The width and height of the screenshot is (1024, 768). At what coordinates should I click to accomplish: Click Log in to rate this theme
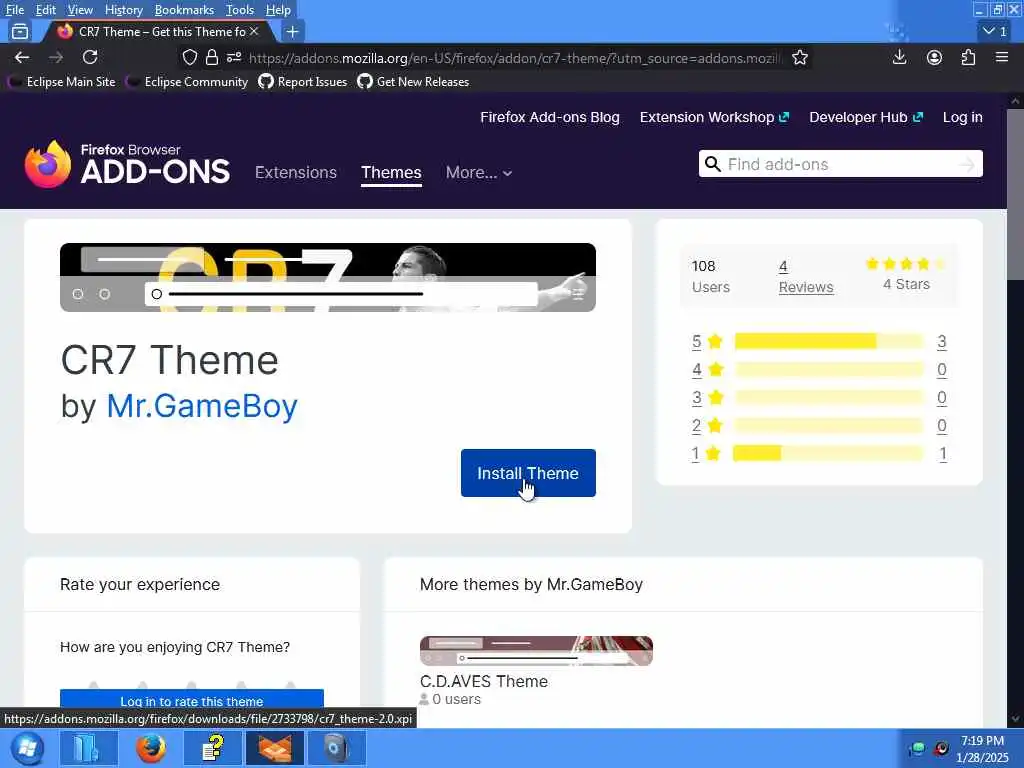click(x=192, y=701)
